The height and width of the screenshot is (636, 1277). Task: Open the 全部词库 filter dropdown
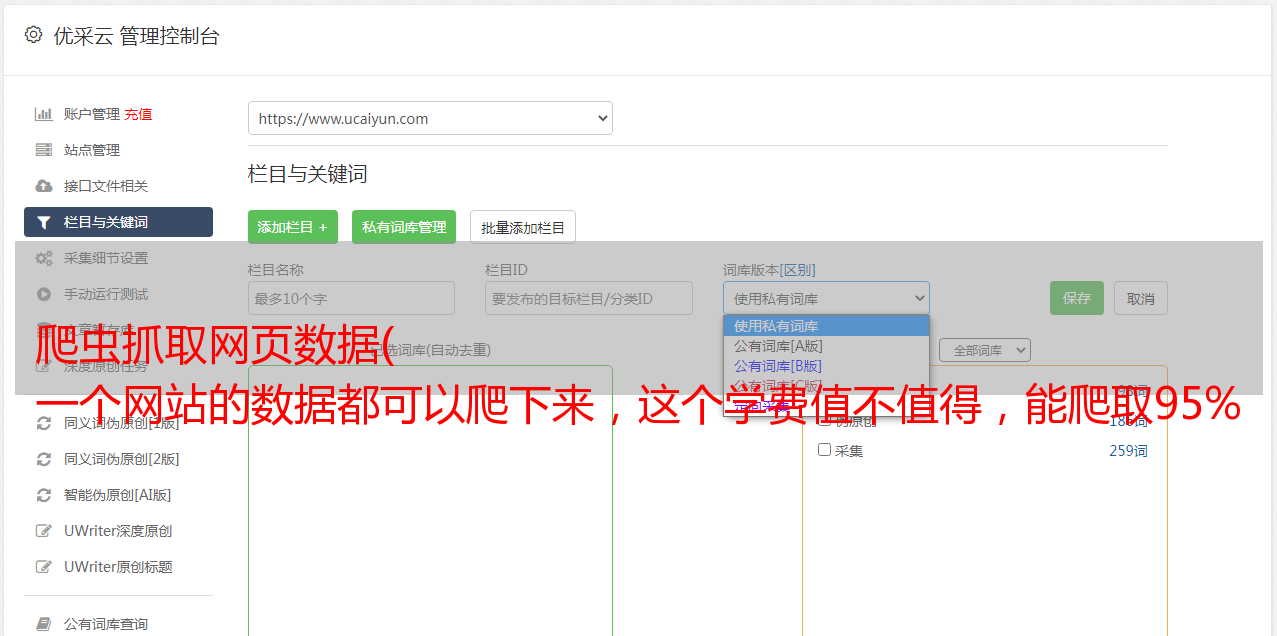click(x=984, y=350)
